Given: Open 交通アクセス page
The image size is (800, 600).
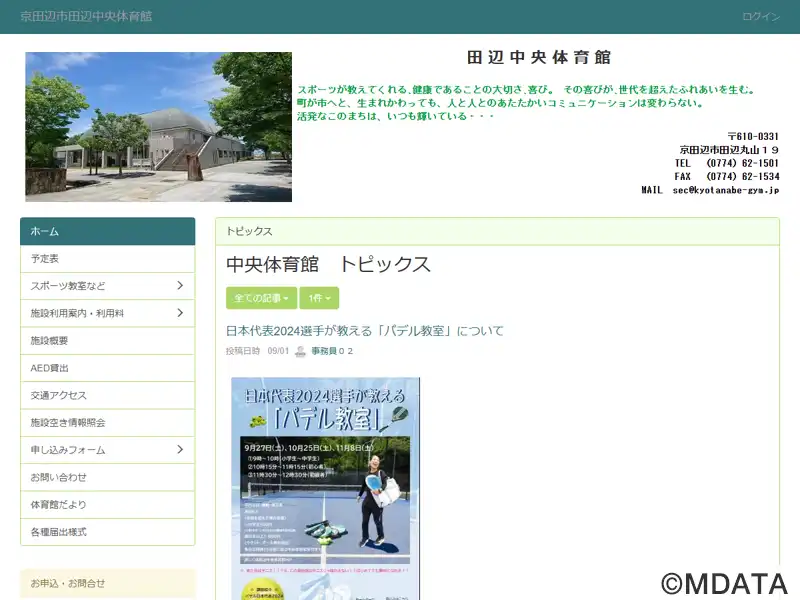Looking at the screenshot, I should [107, 395].
